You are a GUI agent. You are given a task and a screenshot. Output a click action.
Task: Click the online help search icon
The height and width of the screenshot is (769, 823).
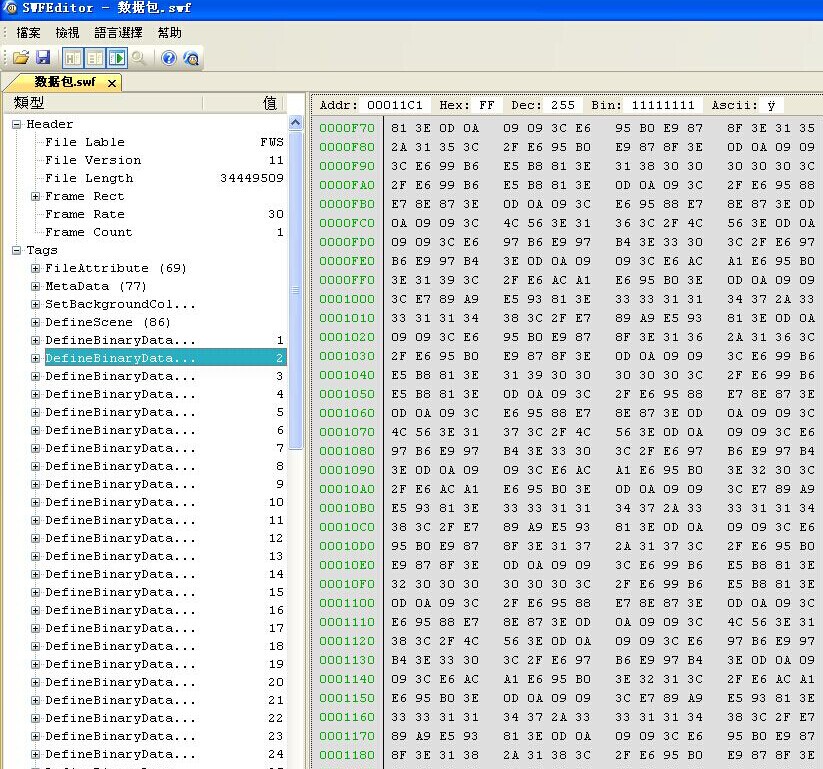(191, 58)
